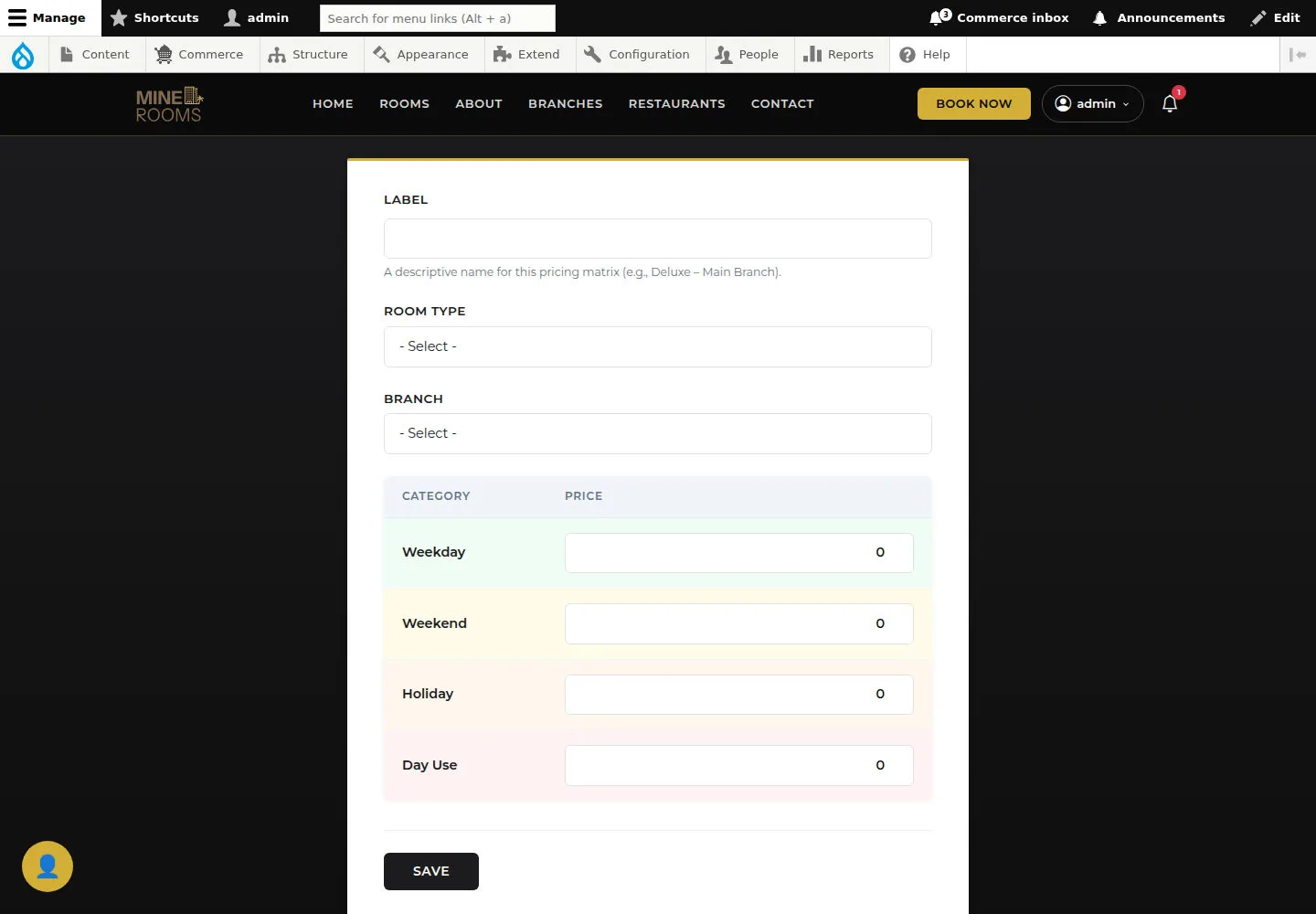Go to the BRANCHES page link
The height and width of the screenshot is (914, 1316).
tap(565, 104)
